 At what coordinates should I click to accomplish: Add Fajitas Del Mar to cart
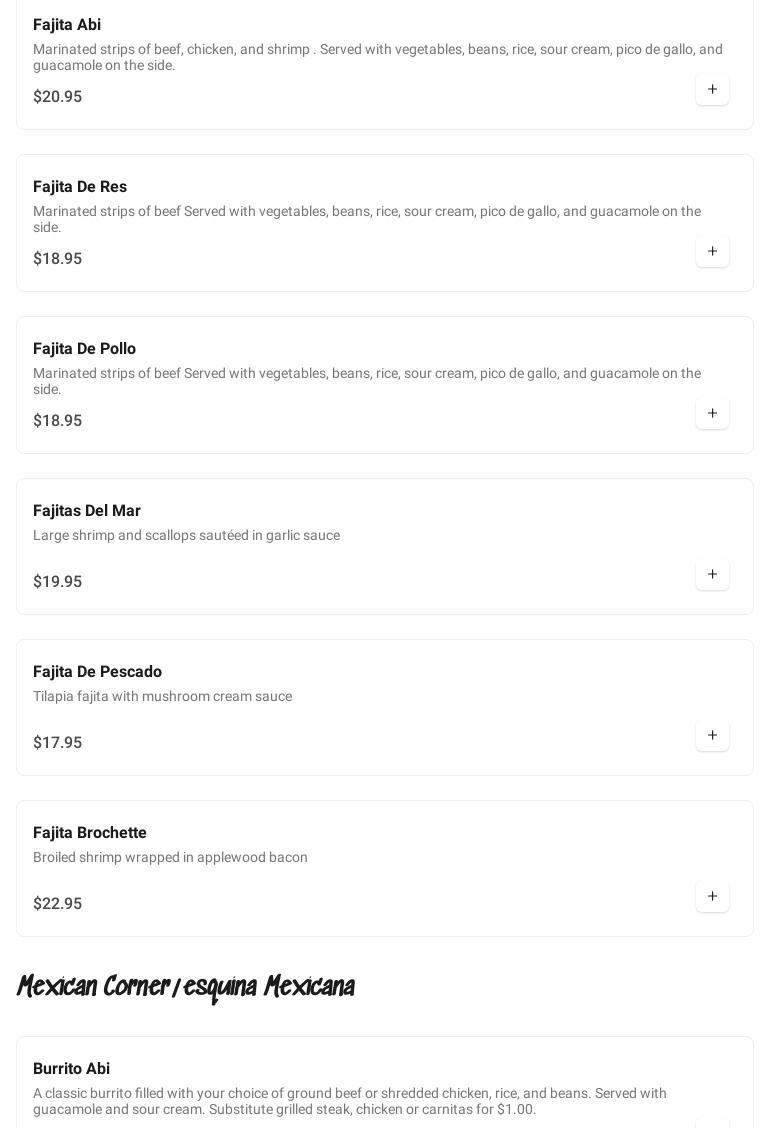point(712,575)
